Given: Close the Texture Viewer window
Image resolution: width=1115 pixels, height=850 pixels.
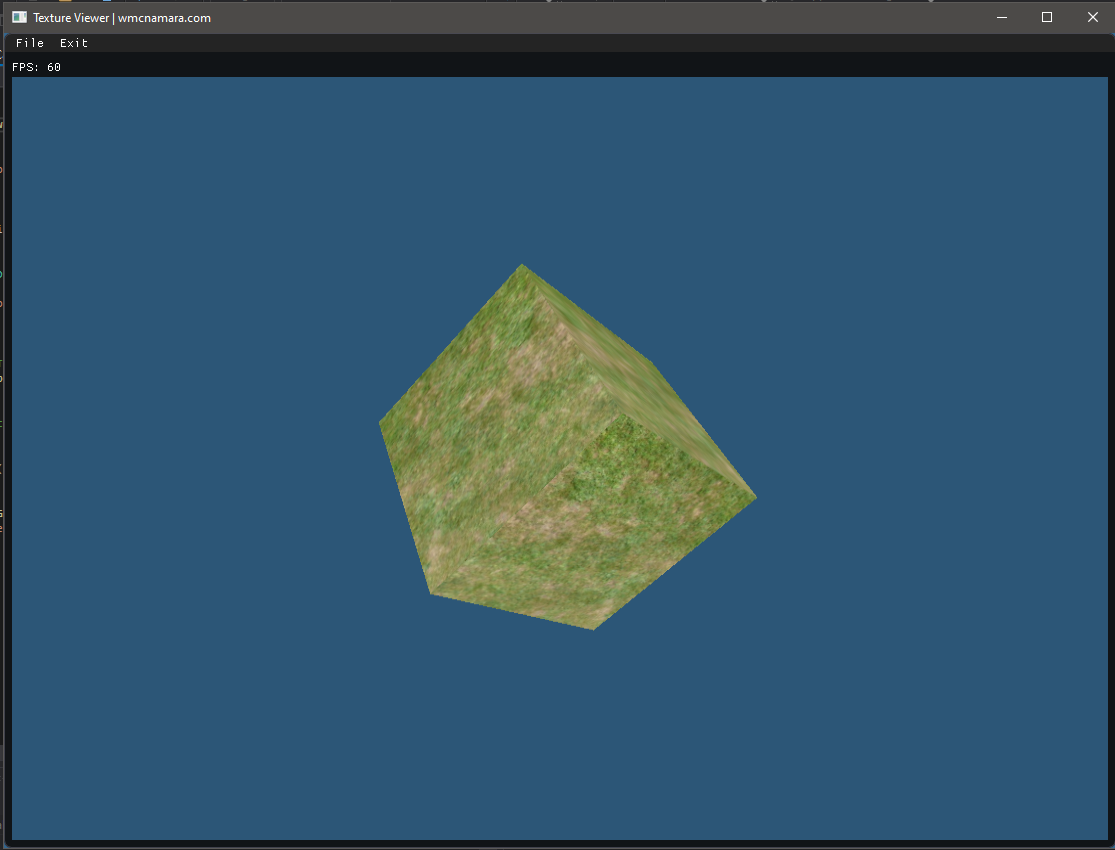Looking at the screenshot, I should click(1092, 17).
